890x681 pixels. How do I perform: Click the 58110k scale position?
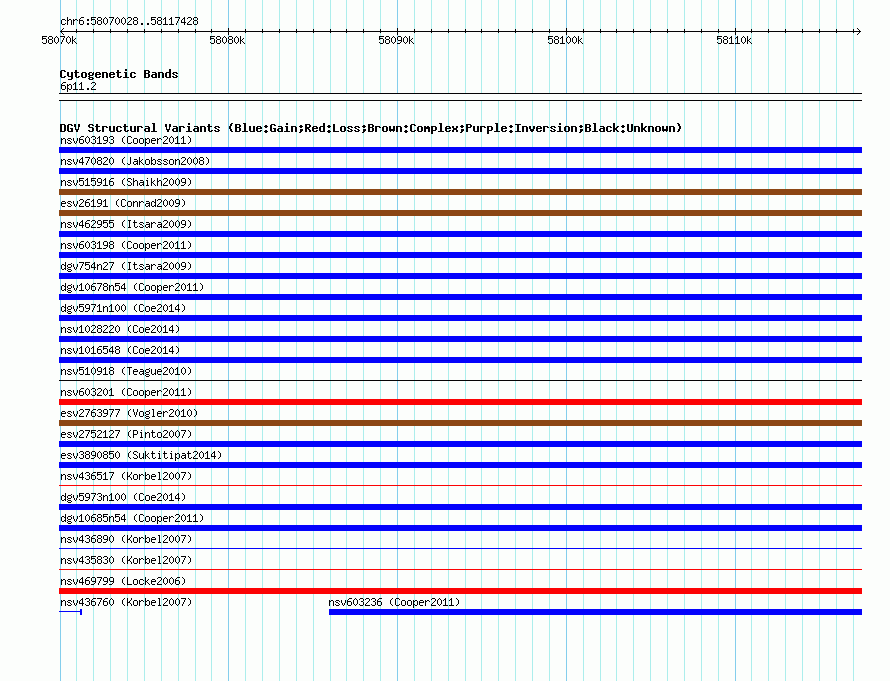click(x=734, y=40)
